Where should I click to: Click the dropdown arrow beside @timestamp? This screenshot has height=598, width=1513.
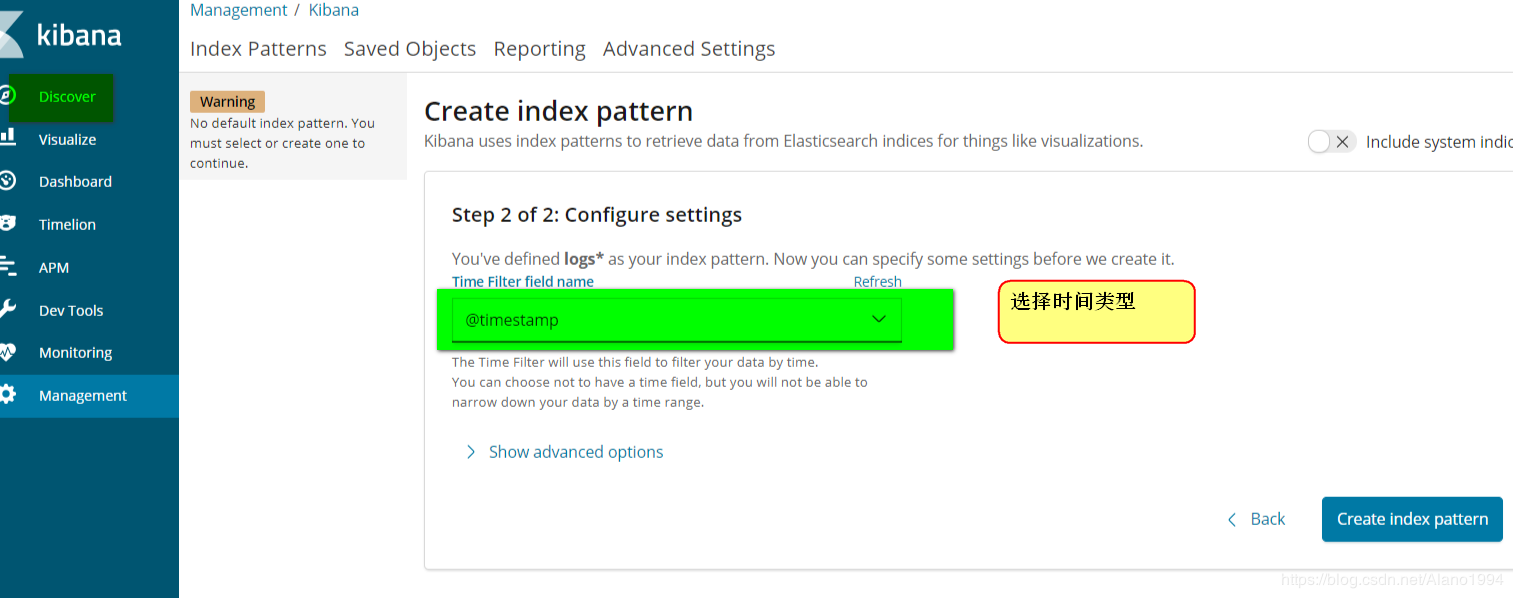coord(879,319)
